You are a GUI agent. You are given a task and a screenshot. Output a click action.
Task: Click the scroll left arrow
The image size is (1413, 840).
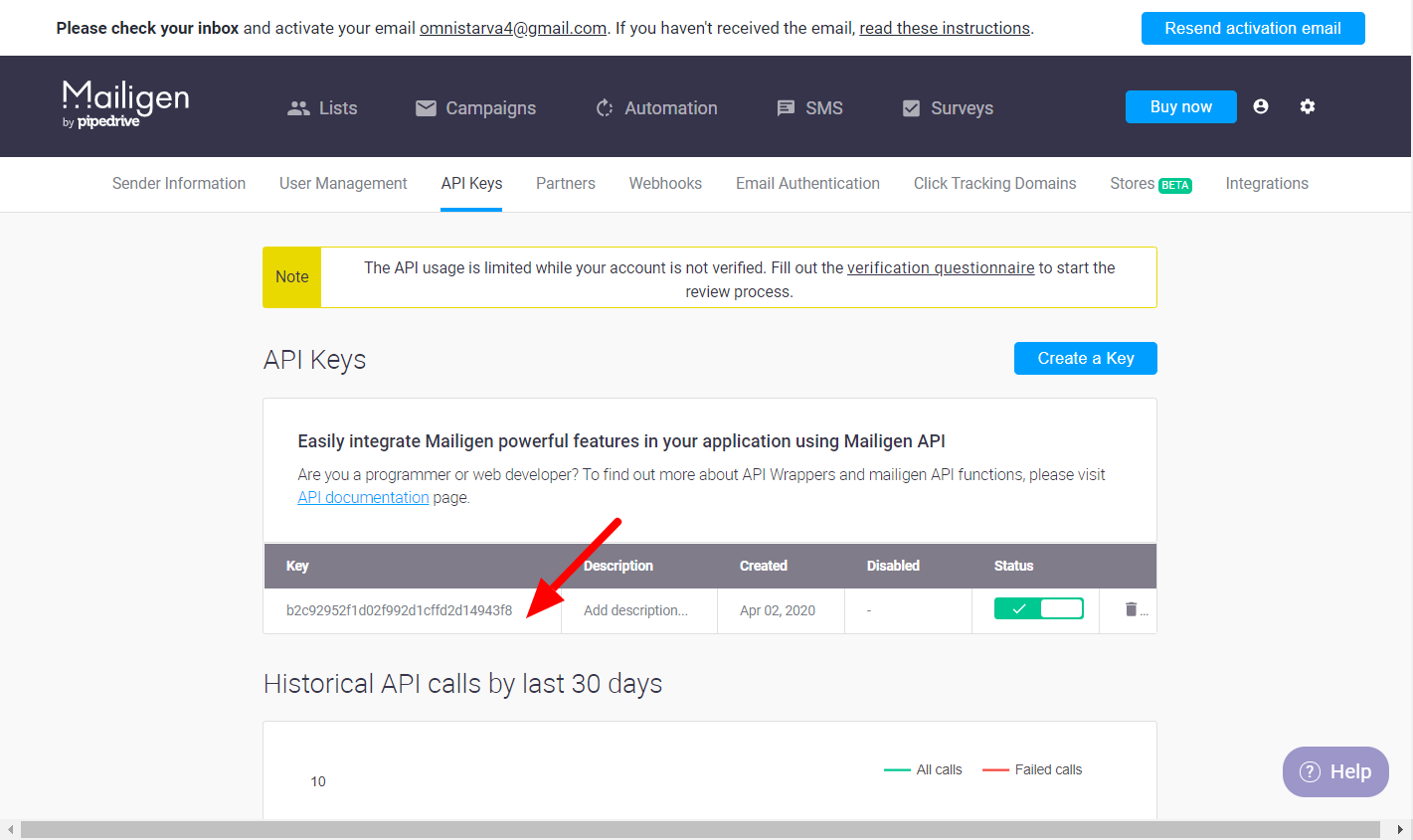point(10,830)
